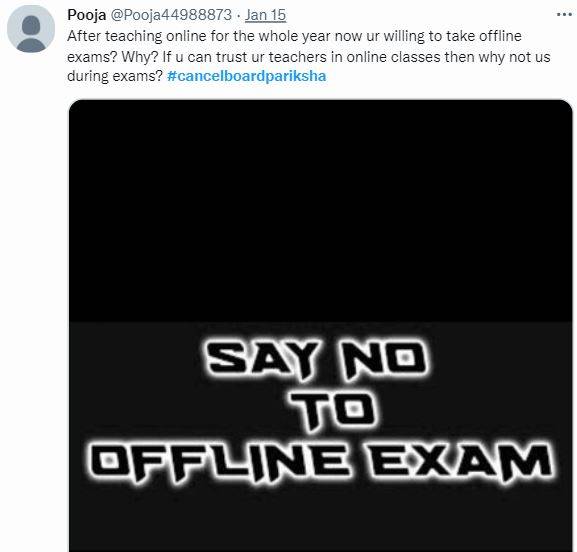Open the three-dot more options menu
This screenshot has width=577, height=552.
point(564,15)
